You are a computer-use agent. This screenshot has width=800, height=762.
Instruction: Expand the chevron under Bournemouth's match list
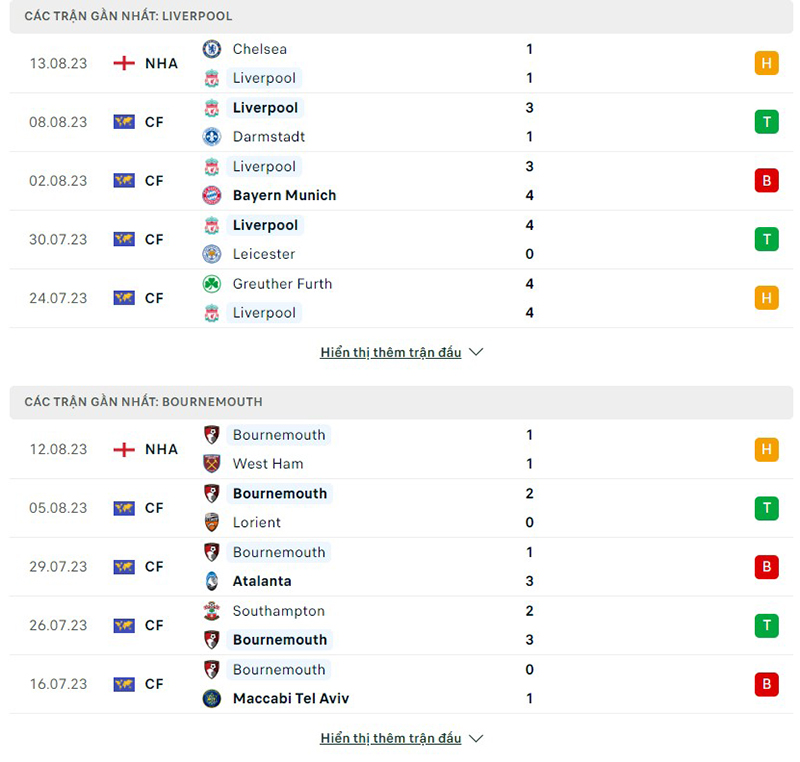coord(476,738)
